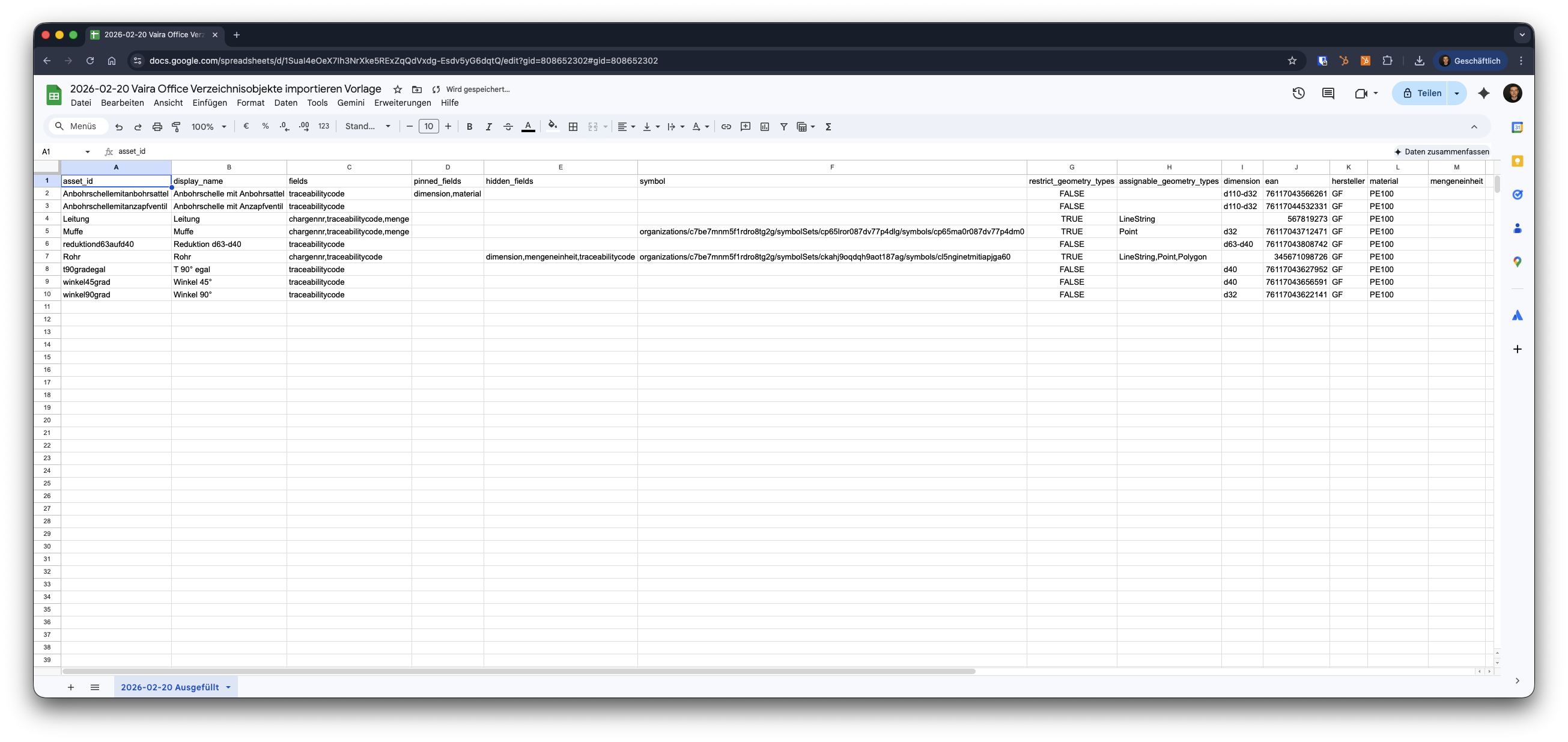Click Daten zusammenfassen button

[1441, 151]
